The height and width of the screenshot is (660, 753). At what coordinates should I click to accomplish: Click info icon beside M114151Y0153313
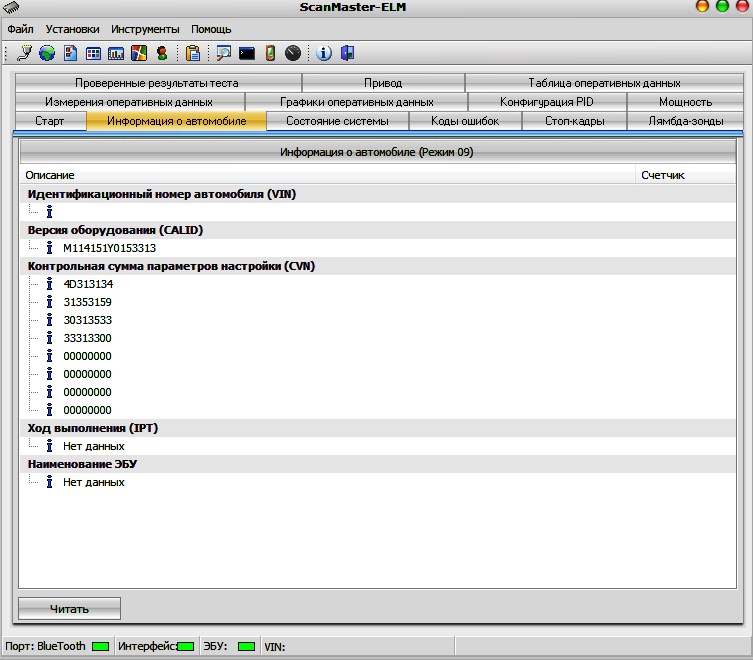pyautogui.click(x=49, y=248)
